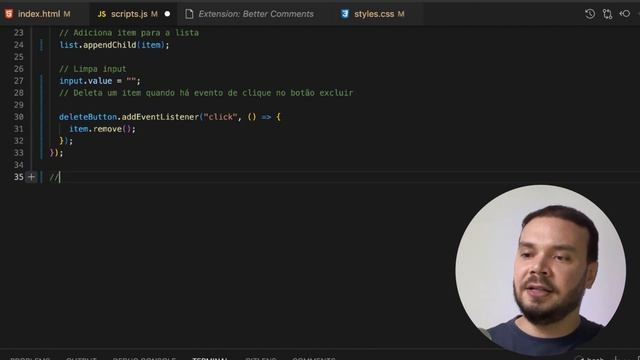This screenshot has height=360, width=640.
Task: Click line number 34 in the gutter
Action: 19,165
